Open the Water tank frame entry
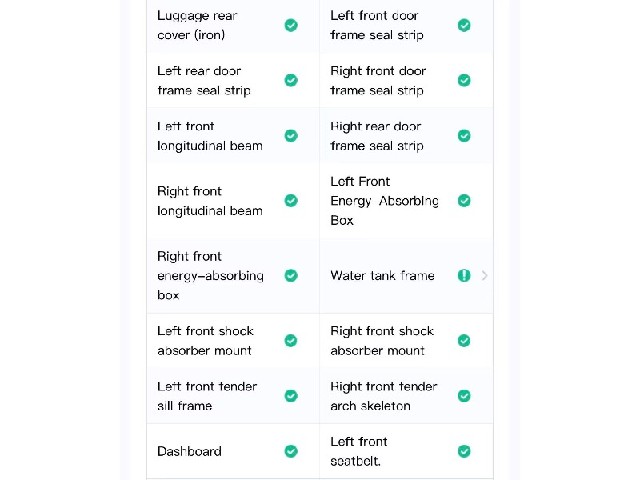This screenshot has width=640, height=480. point(407,276)
